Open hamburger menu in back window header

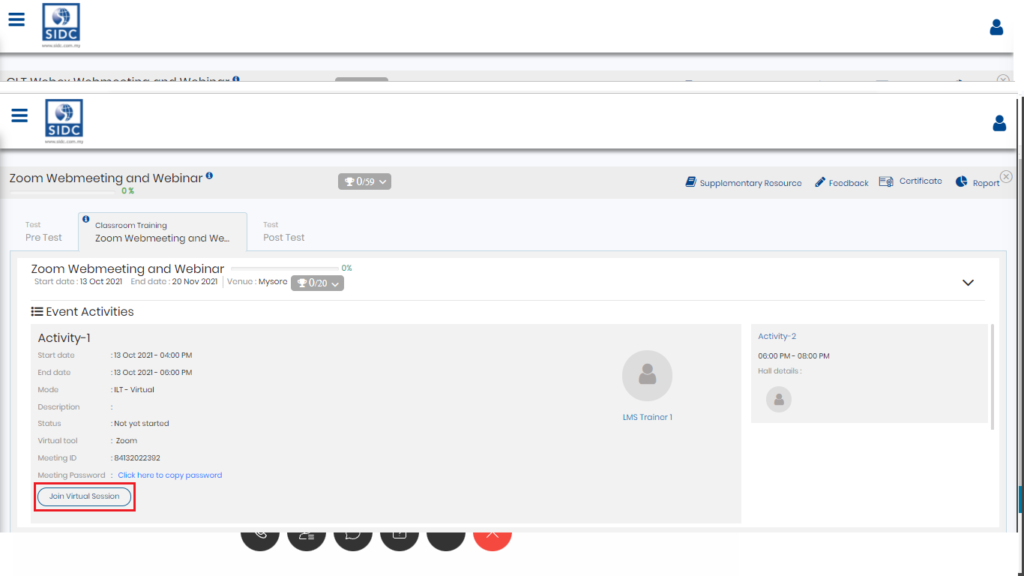coord(16,20)
